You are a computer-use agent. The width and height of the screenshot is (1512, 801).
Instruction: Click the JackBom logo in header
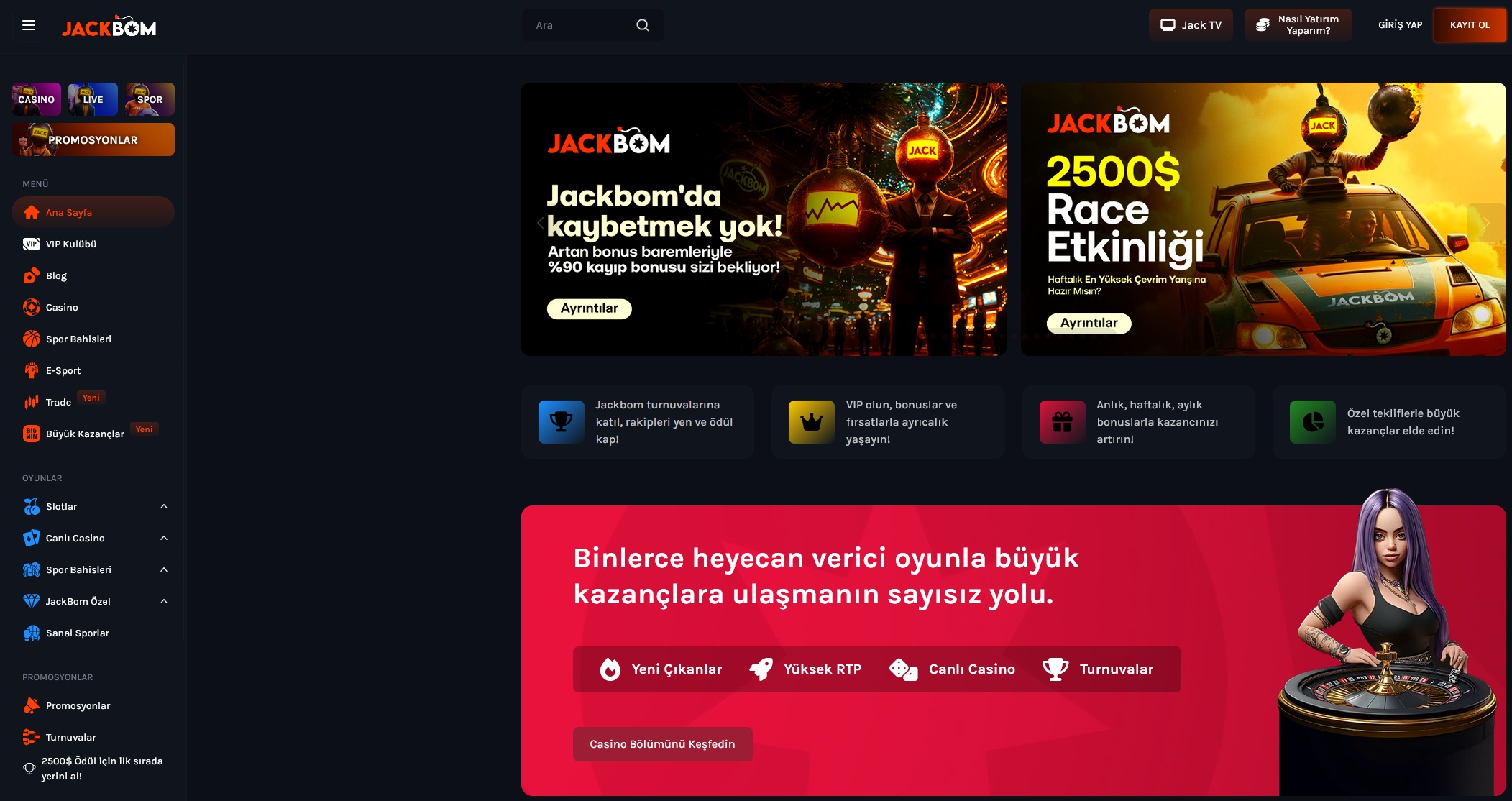109,27
